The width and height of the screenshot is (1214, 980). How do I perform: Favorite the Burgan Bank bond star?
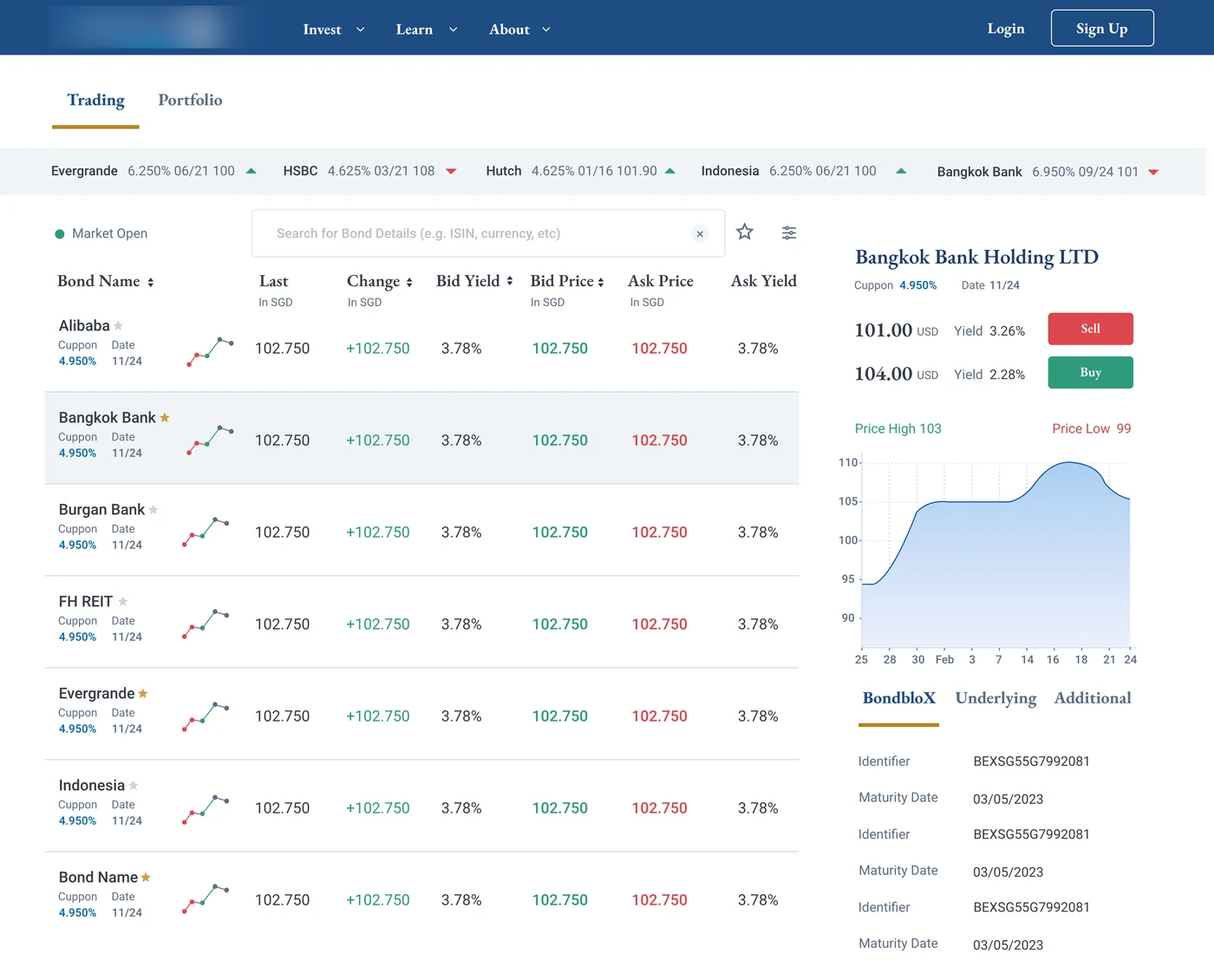153,510
